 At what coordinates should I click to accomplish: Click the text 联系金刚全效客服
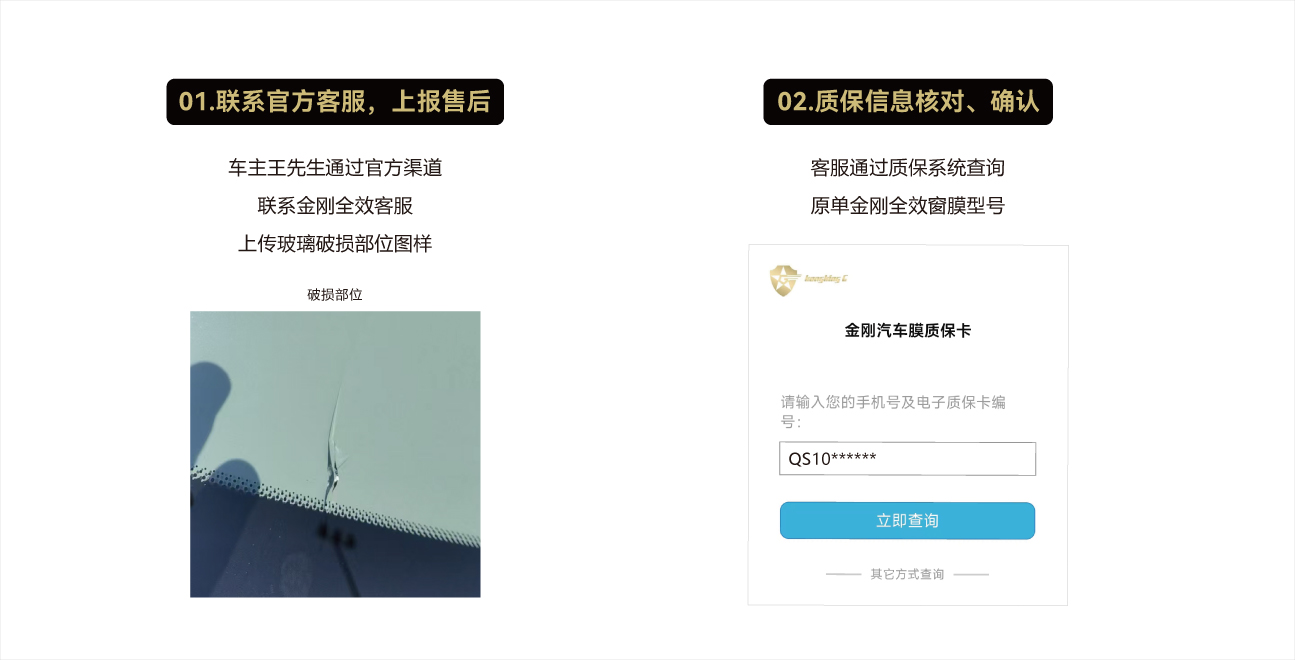coord(335,206)
